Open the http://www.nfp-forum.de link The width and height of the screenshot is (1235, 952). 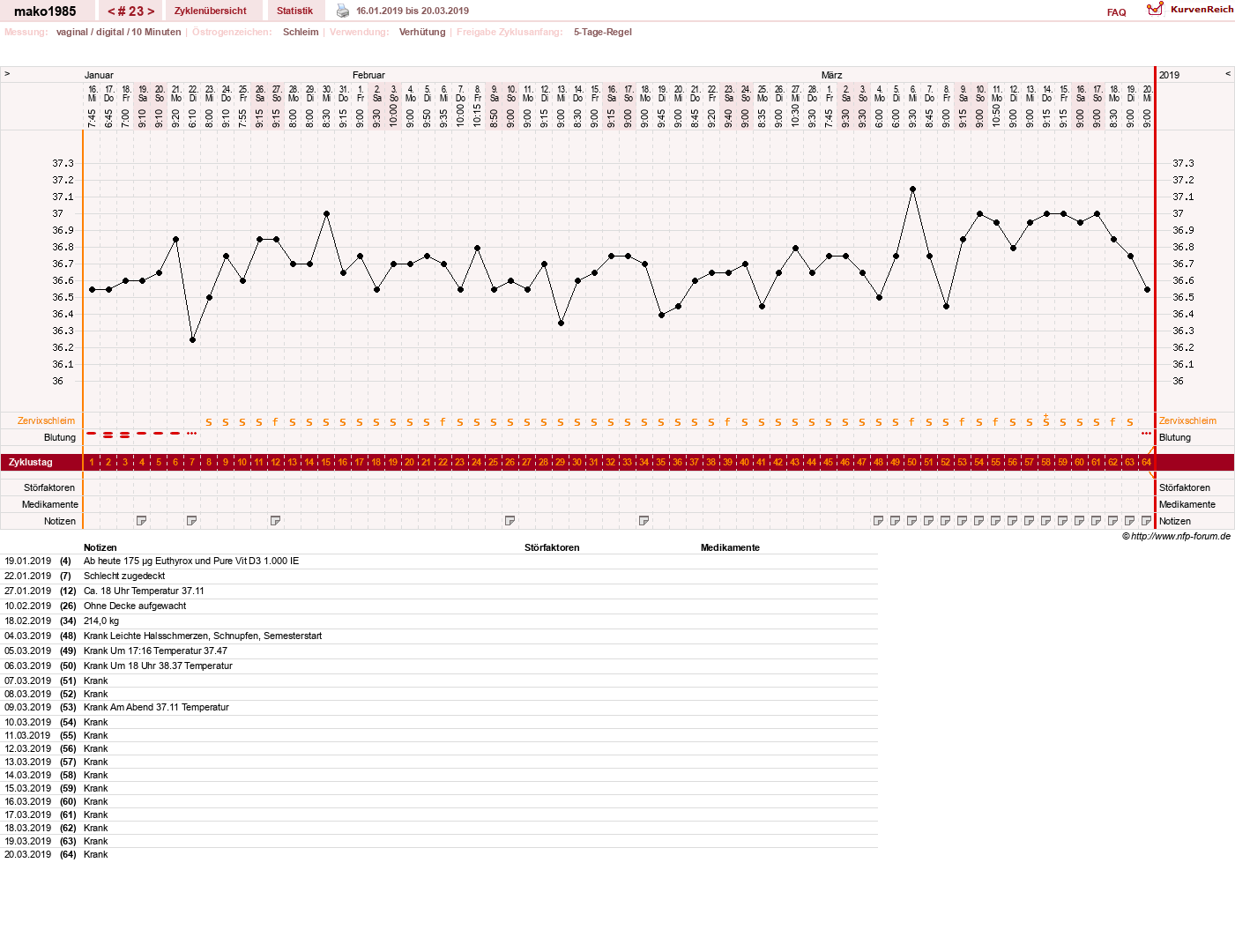pyautogui.click(x=1180, y=536)
